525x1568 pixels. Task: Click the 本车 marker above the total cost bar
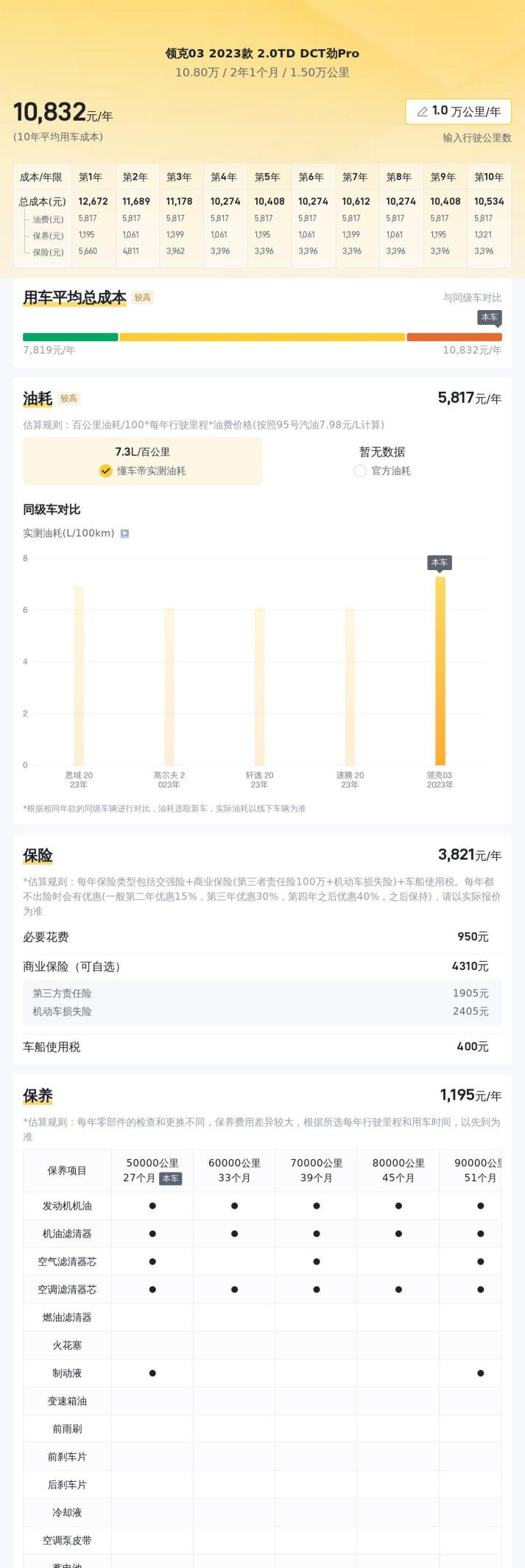point(490,317)
